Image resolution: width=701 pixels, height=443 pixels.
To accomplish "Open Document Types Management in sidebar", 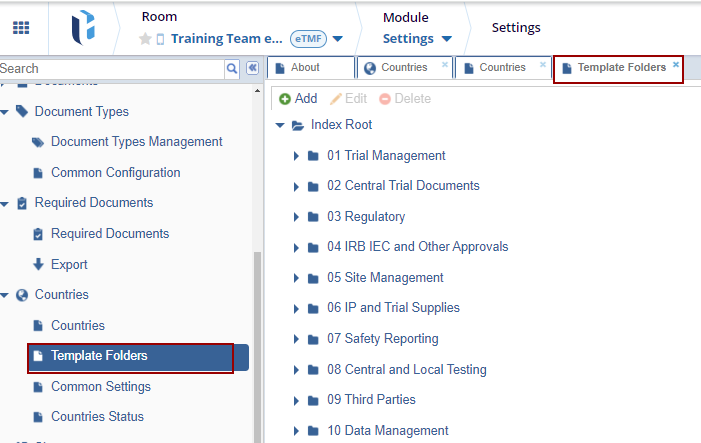I will (136, 142).
